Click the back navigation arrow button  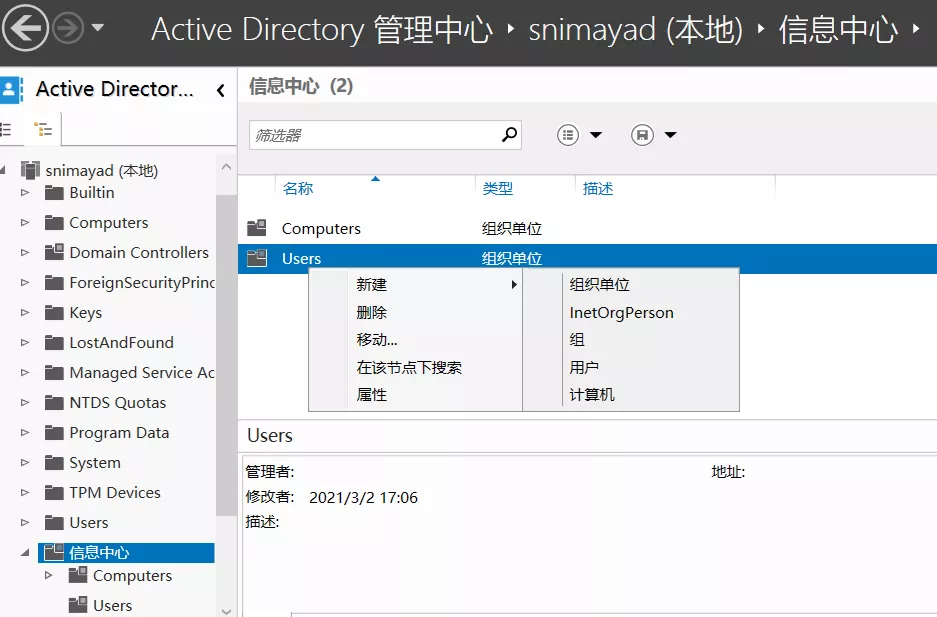click(27, 29)
